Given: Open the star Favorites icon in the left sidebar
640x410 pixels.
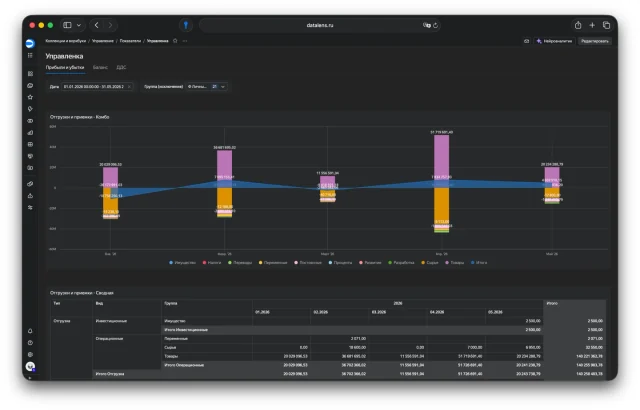Looking at the screenshot, I should pyautogui.click(x=30, y=97).
